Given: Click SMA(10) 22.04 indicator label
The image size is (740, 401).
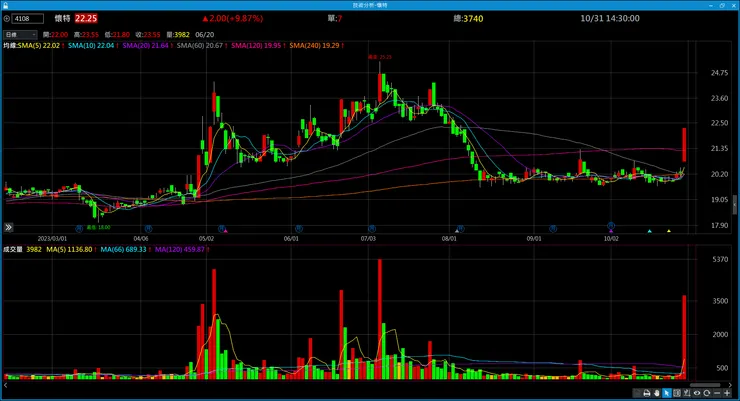Looking at the screenshot, I should click(x=91, y=46).
